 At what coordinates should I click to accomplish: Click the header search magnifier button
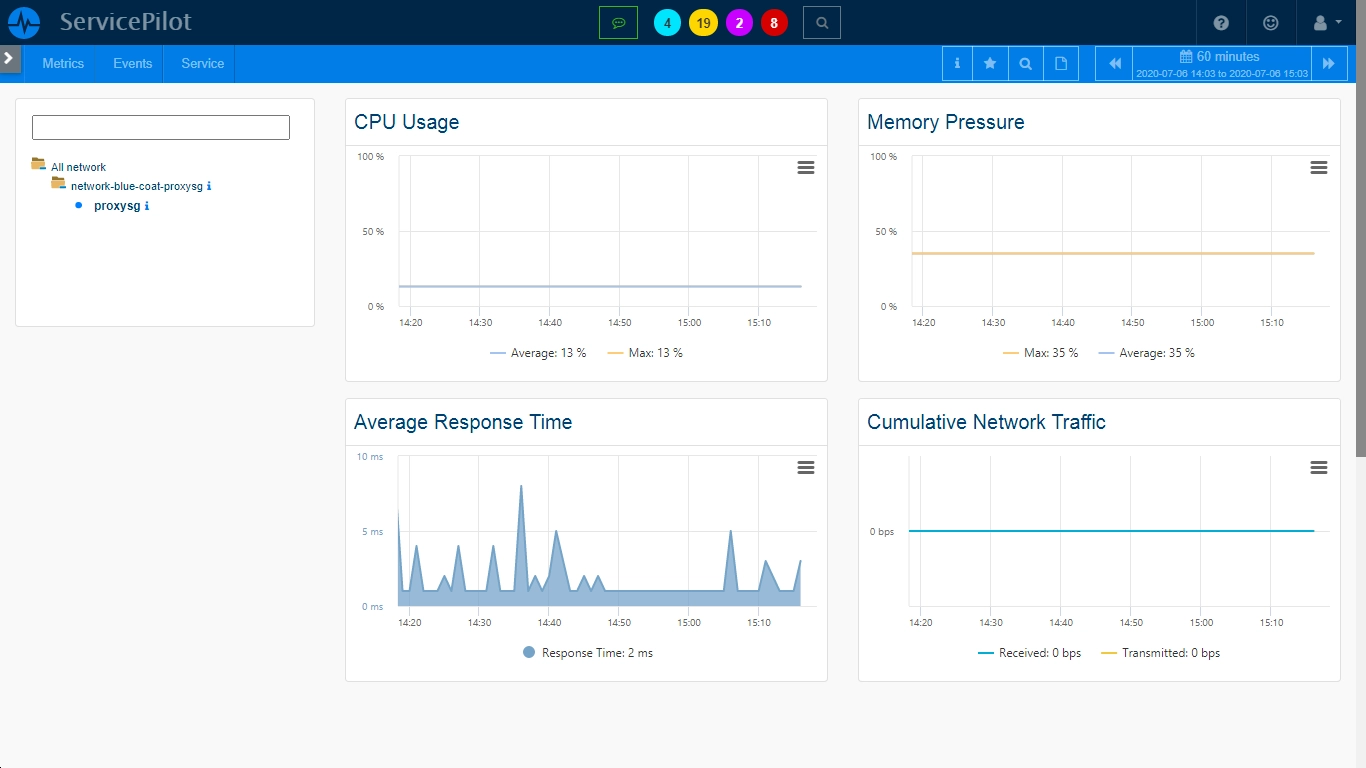[x=822, y=22]
